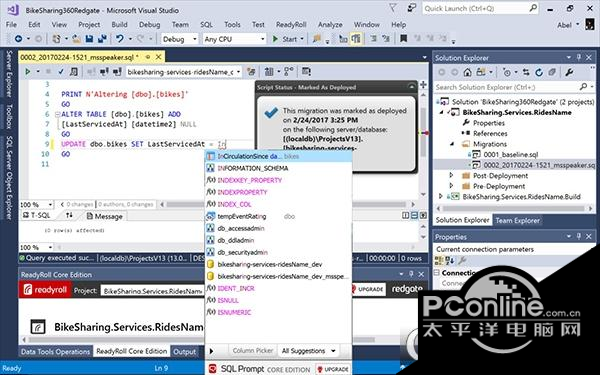Switch to Data Tools Operations tab
The height and width of the screenshot is (375, 600).
point(55,352)
